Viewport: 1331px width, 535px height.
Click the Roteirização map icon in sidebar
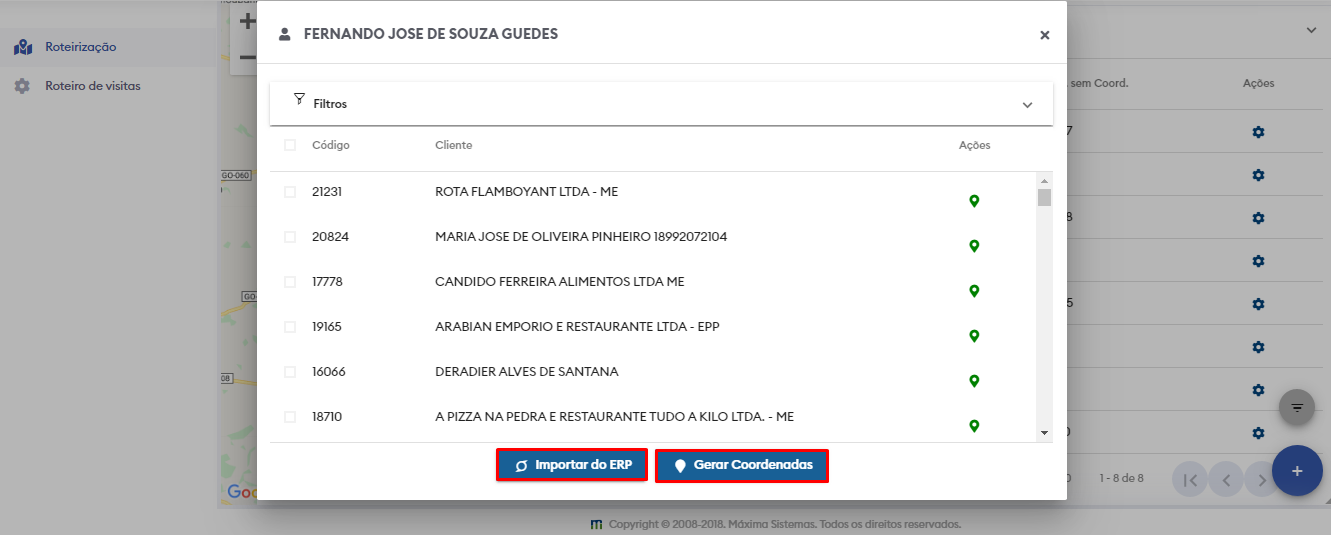[x=23, y=47]
